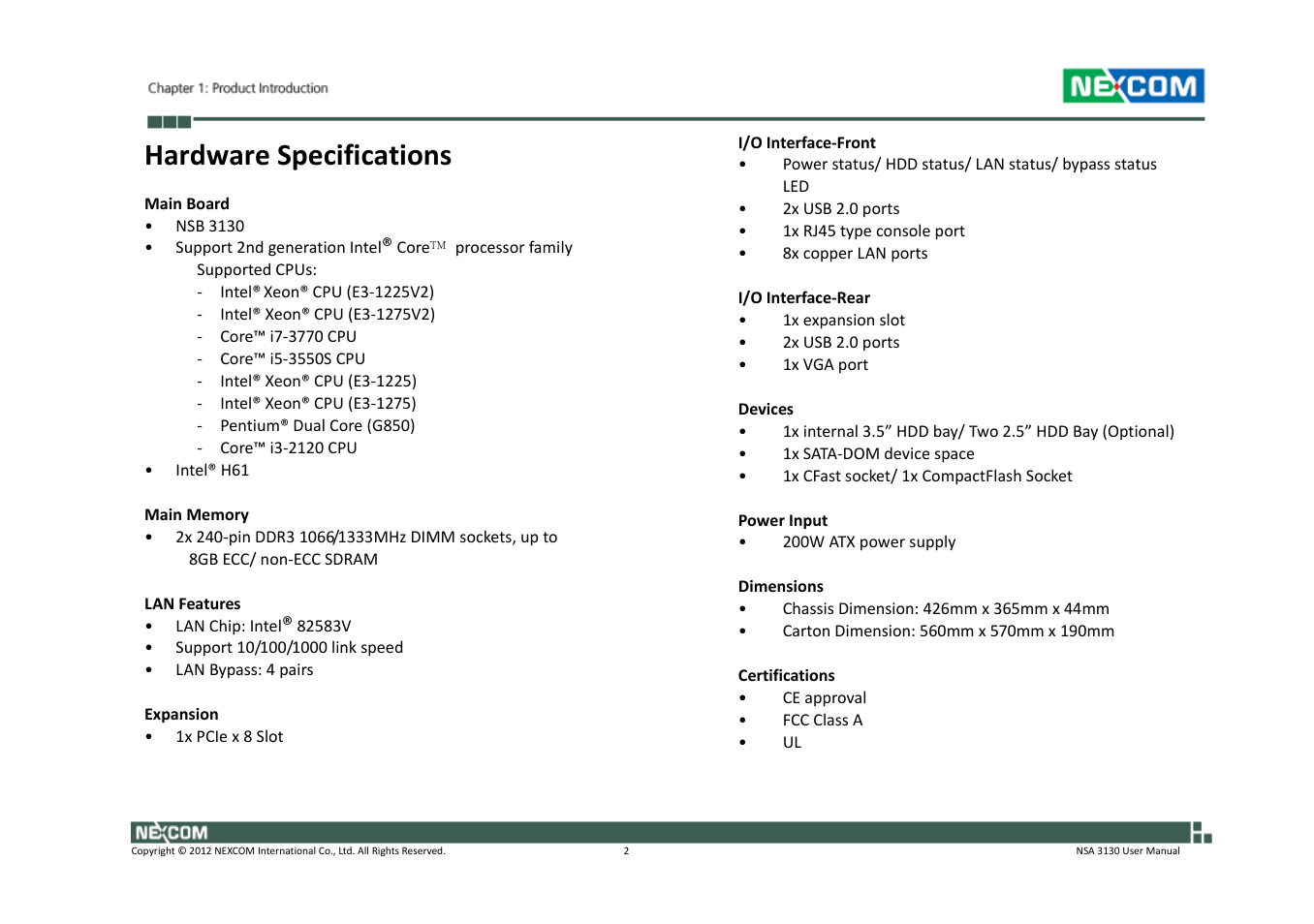Click Chassis Dimension: 426mm x 365mm line
Viewport: 1314px width, 924px height.
click(946, 609)
